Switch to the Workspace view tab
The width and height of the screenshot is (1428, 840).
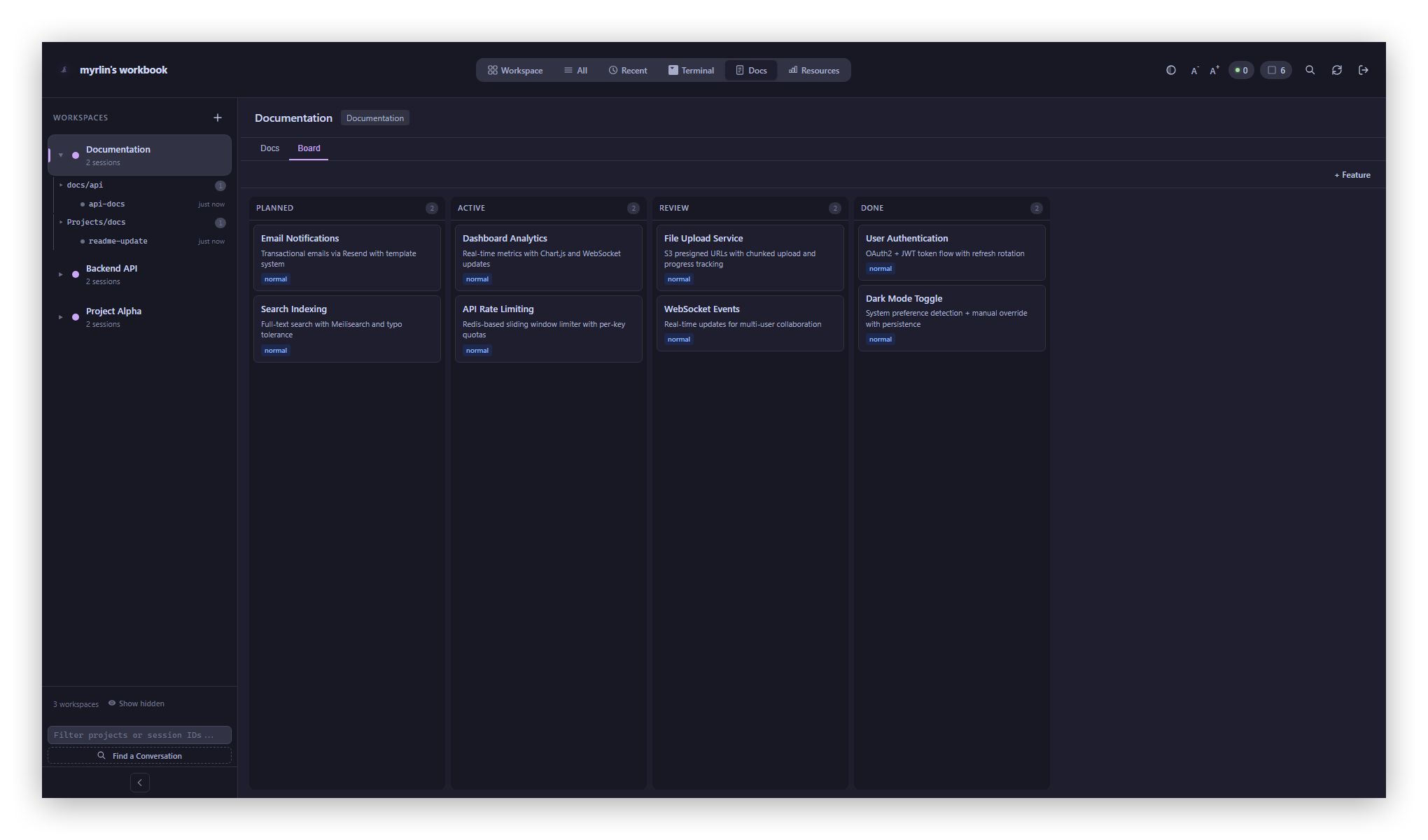515,70
